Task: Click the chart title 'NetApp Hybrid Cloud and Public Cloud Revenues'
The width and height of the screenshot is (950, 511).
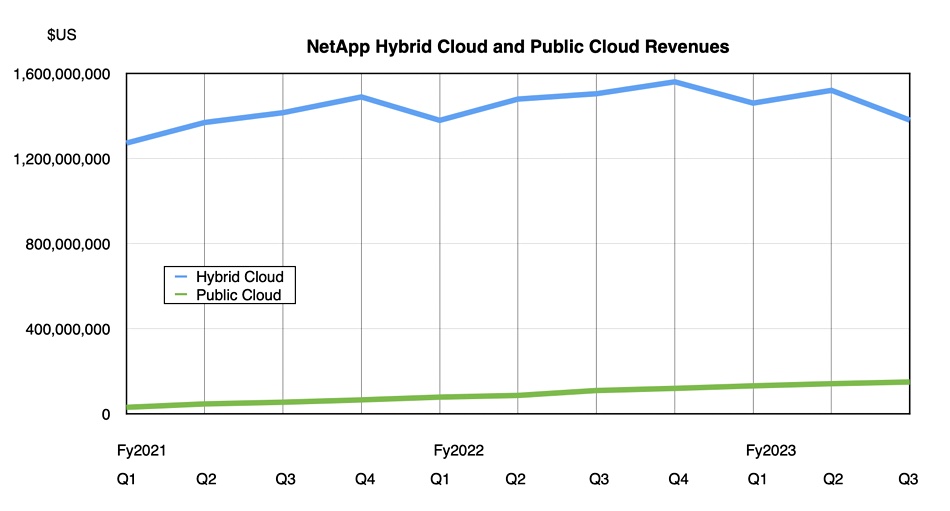Action: pyautogui.click(x=517, y=47)
